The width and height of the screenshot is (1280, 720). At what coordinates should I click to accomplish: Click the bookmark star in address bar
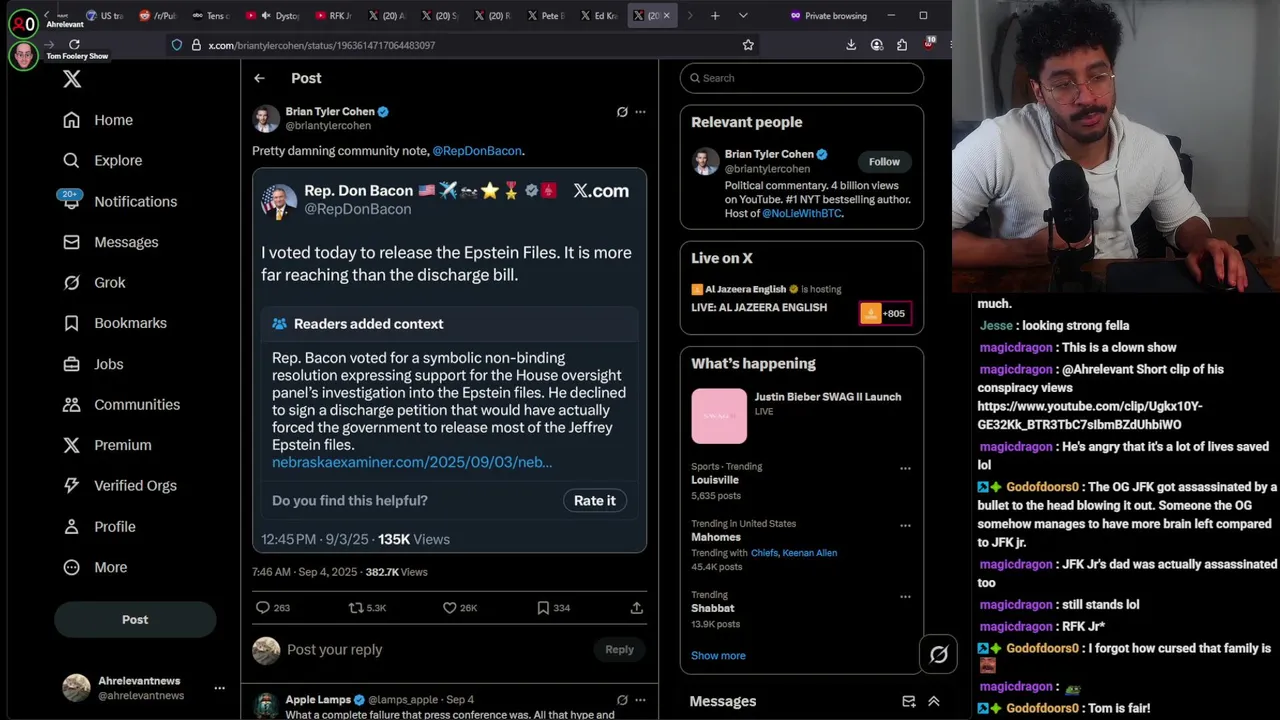[748, 45]
